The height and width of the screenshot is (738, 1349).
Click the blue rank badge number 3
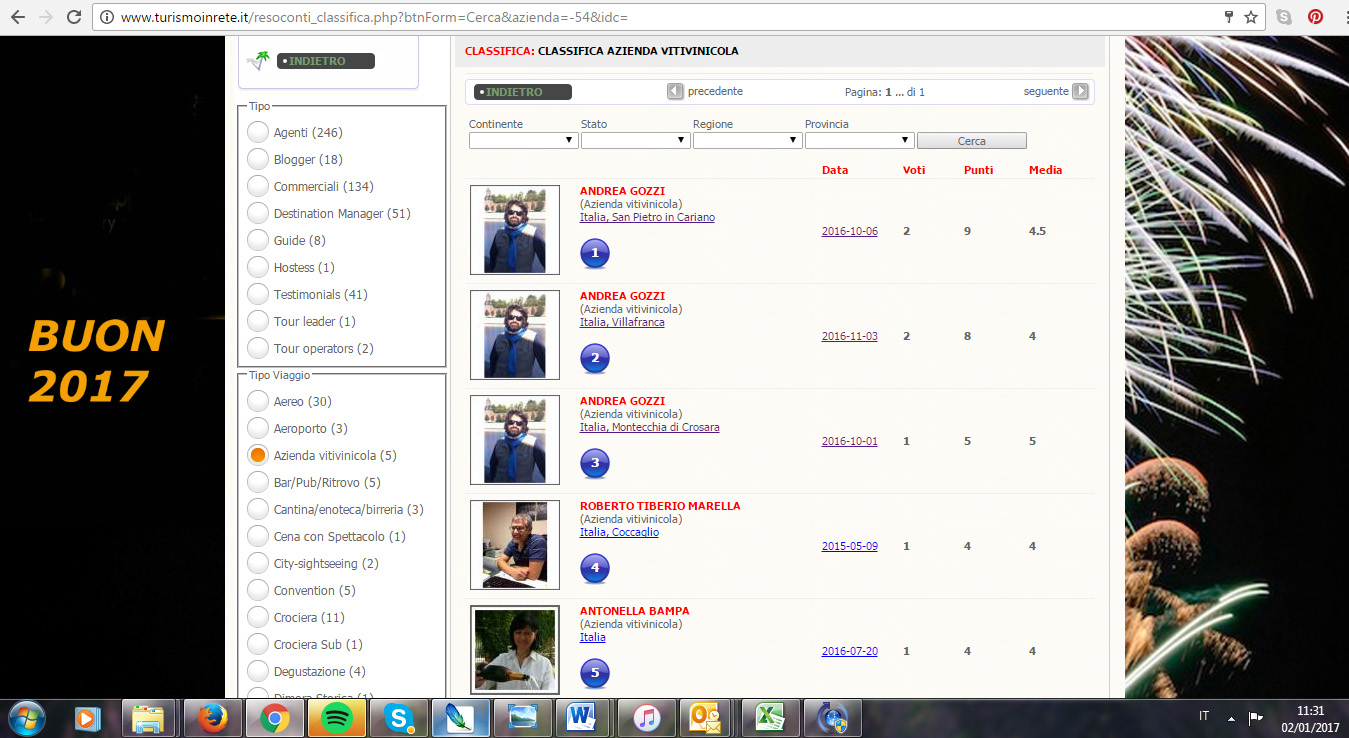pyautogui.click(x=595, y=464)
